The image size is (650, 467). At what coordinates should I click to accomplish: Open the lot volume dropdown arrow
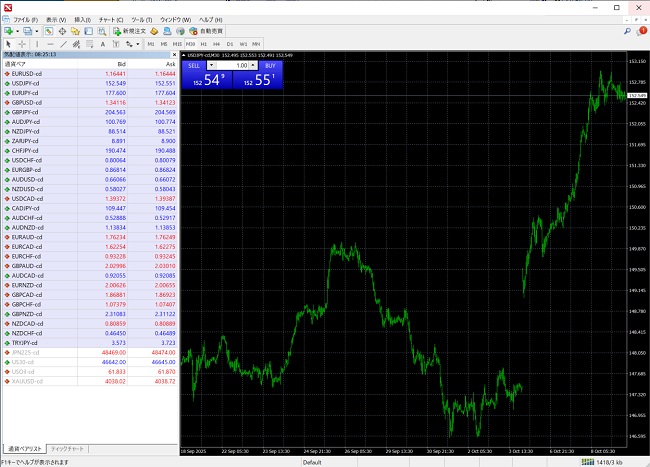[x=211, y=65]
